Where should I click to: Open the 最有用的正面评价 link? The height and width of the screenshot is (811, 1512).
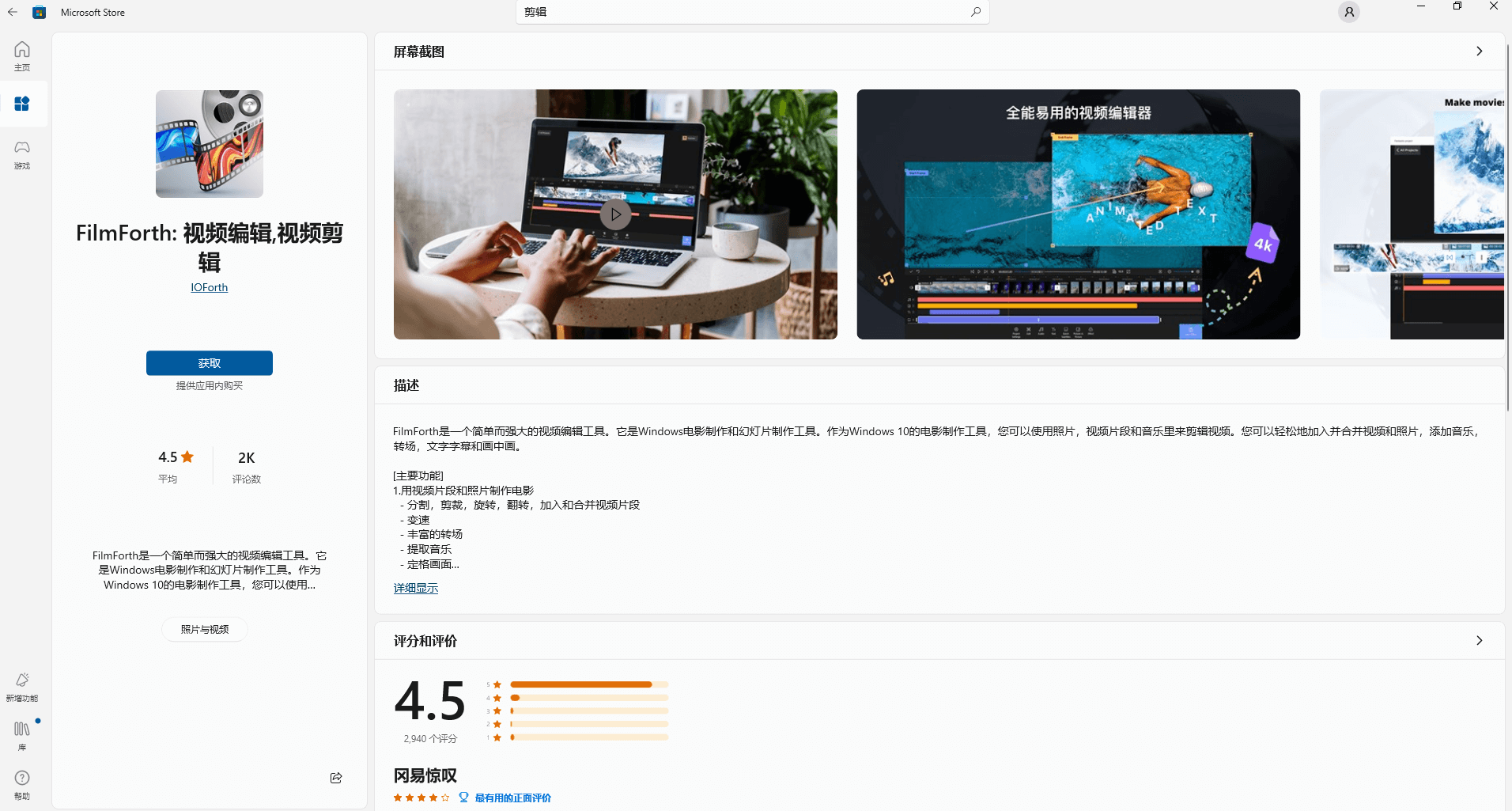click(512, 798)
